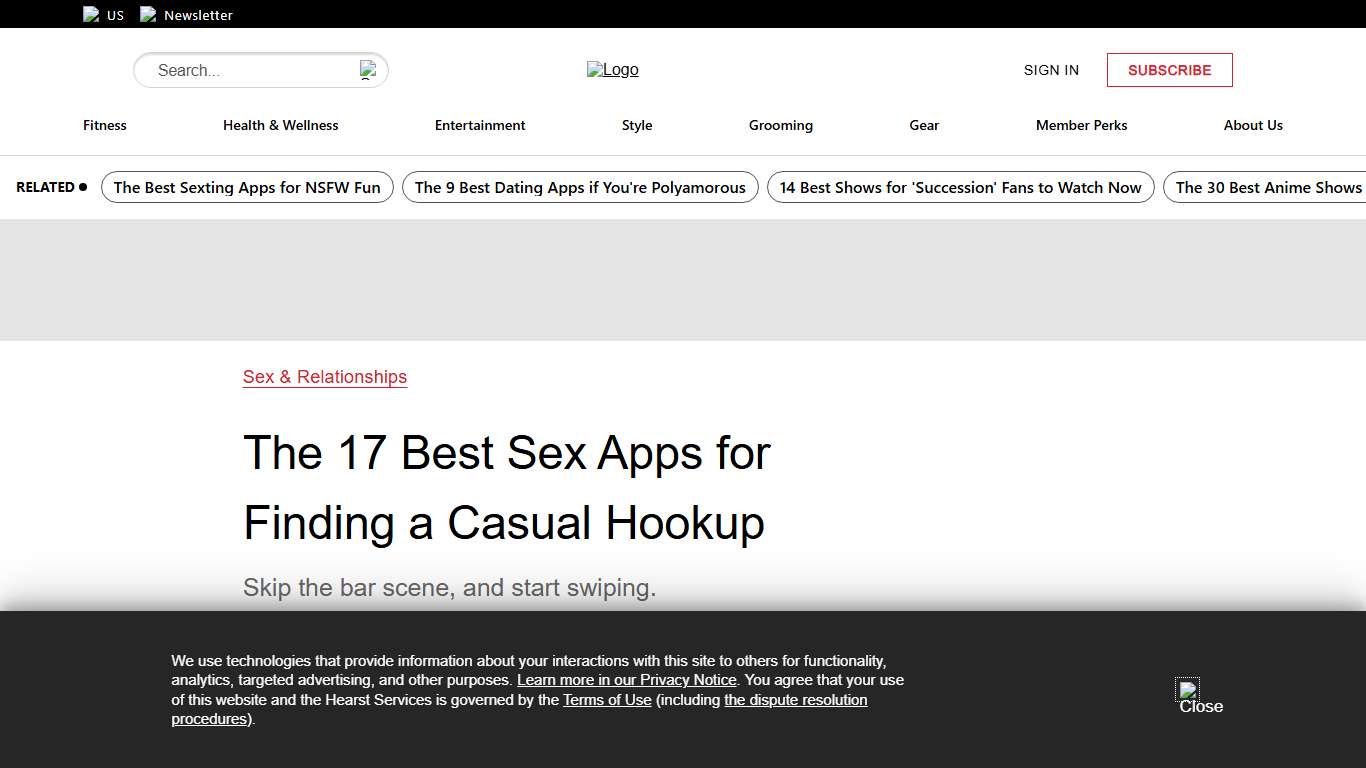Screen dimensions: 1366x768
Task: Open the US region flag icon
Action: [x=90, y=14]
